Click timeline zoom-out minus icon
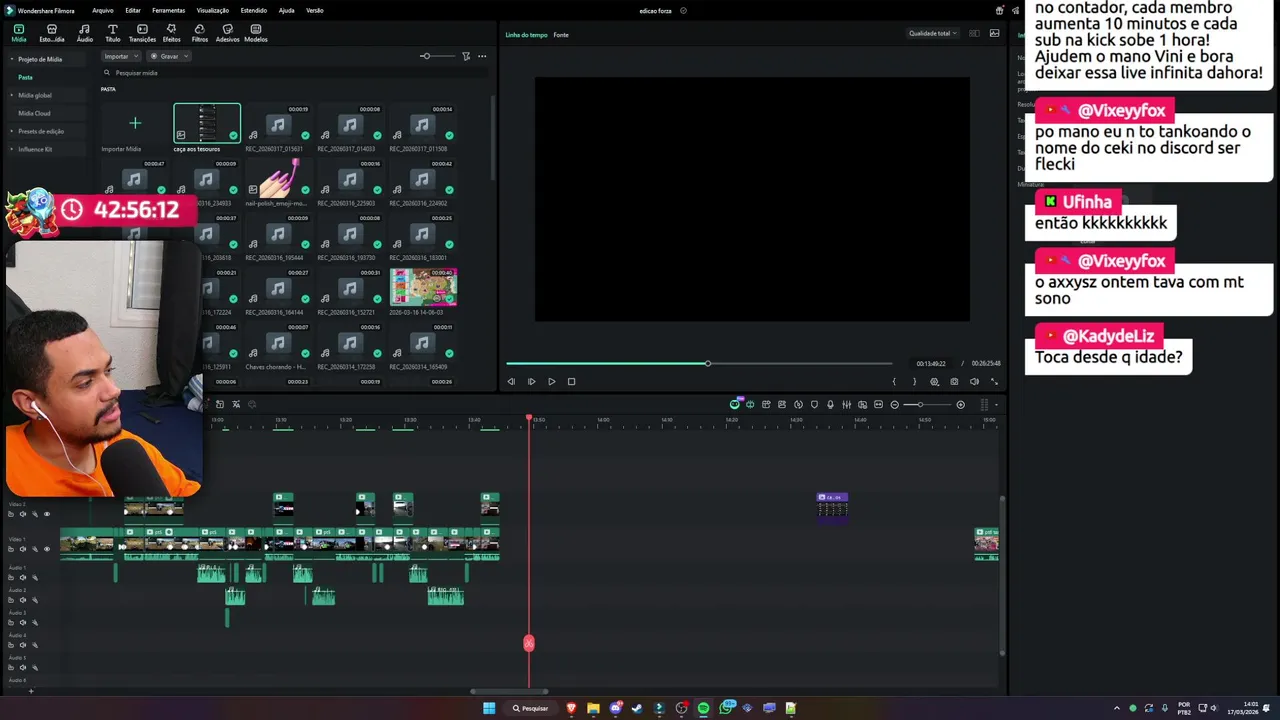 coord(894,404)
